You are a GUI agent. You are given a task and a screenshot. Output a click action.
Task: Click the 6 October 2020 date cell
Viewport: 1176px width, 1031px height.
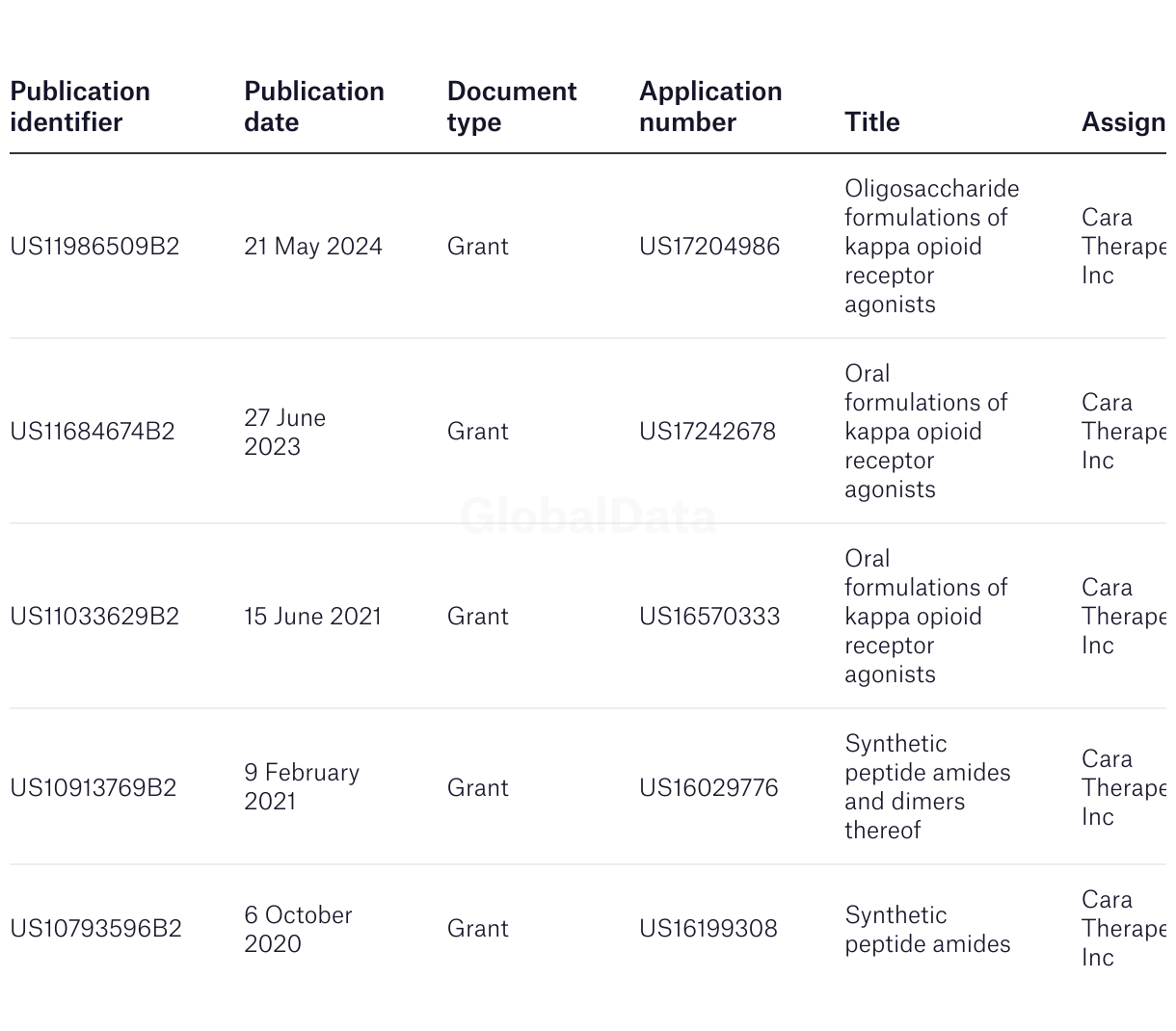coord(298,929)
